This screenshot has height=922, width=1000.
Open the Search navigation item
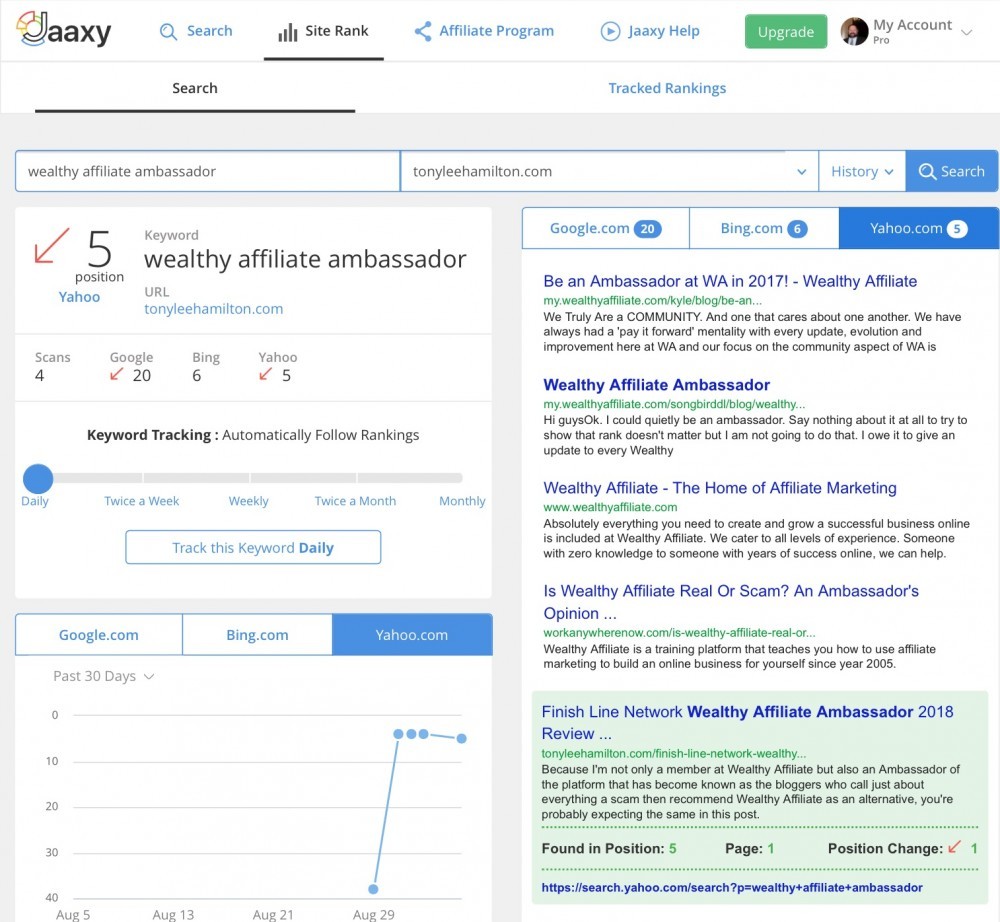pyautogui.click(x=196, y=31)
